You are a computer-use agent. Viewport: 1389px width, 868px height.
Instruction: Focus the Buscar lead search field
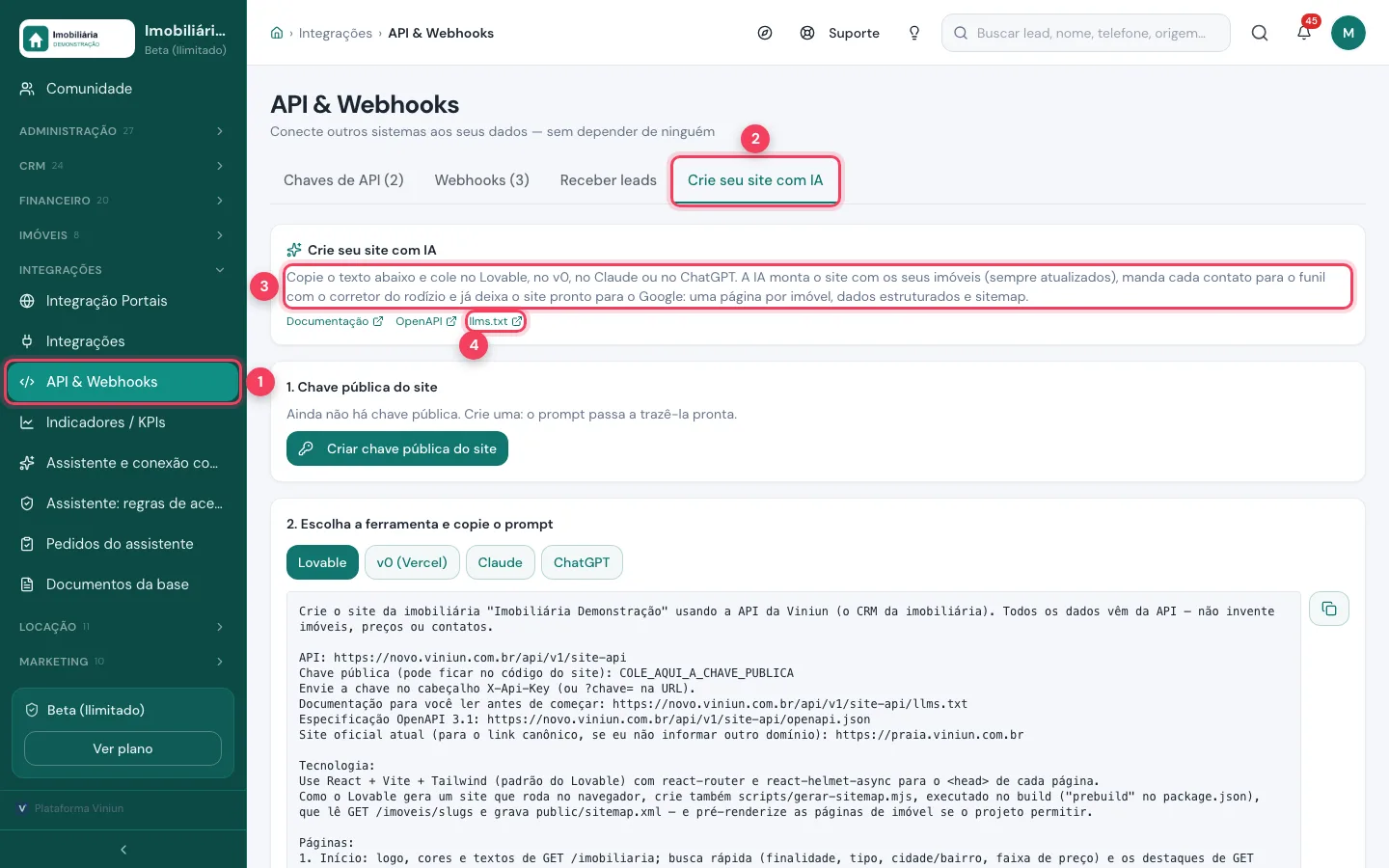click(x=1086, y=33)
